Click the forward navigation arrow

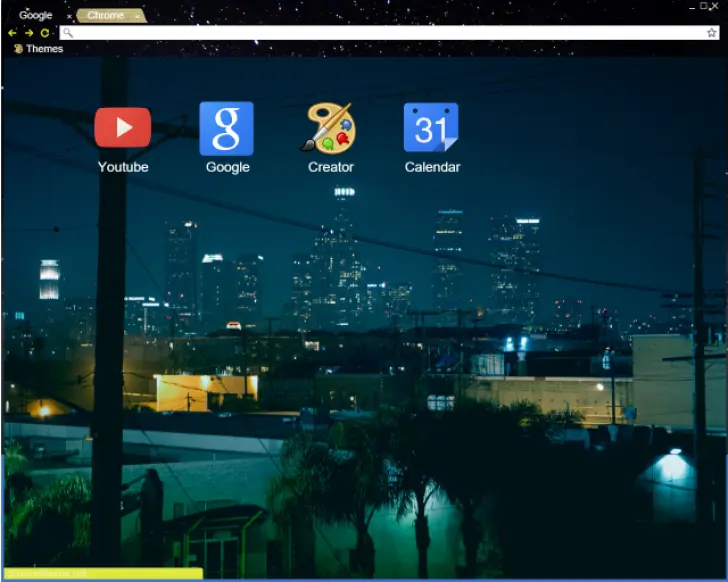(x=29, y=33)
